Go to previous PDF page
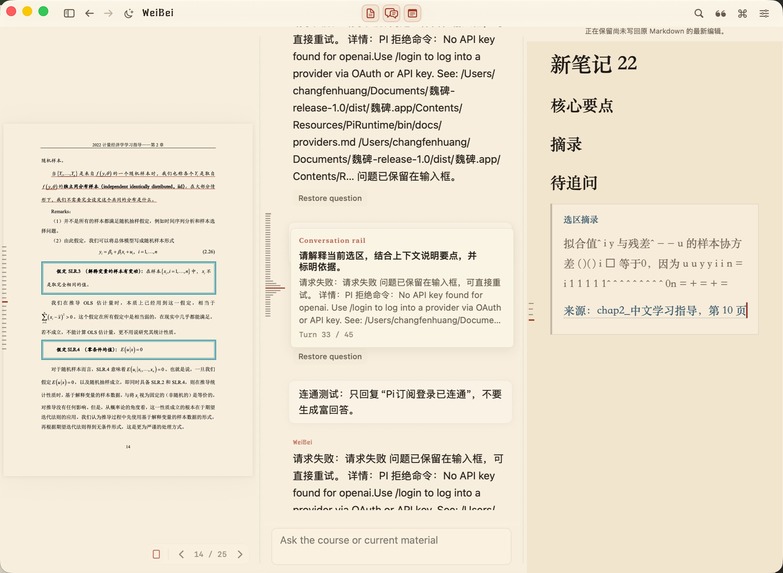 pyautogui.click(x=181, y=554)
